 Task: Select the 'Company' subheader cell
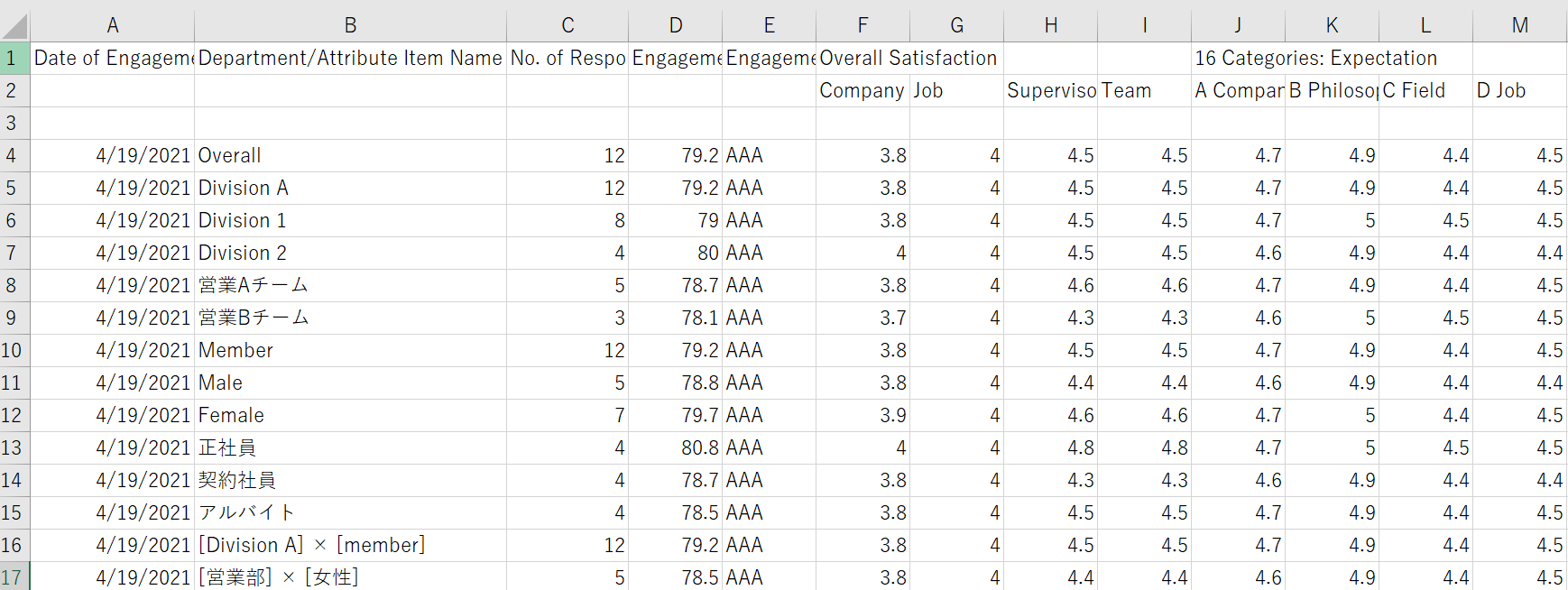coord(862,91)
